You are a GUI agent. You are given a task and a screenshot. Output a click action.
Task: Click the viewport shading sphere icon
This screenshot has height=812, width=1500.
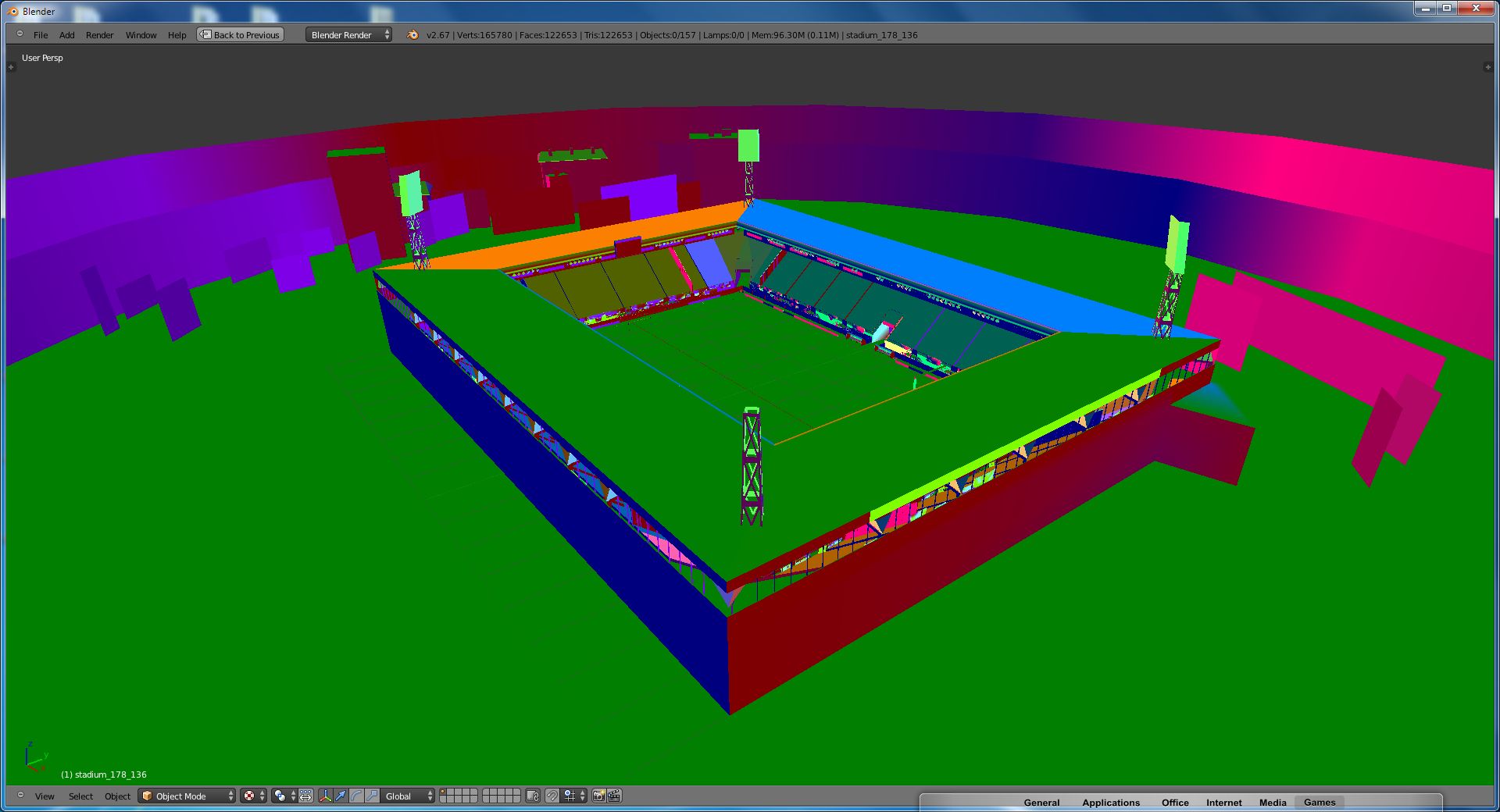(x=249, y=796)
